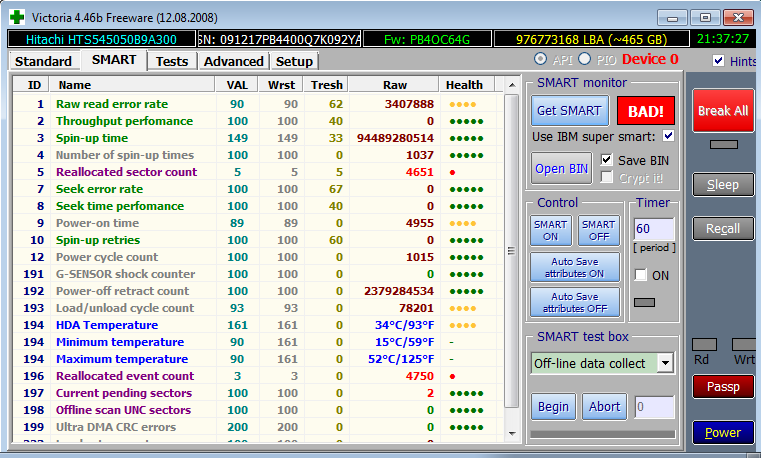Select the API radio button
The image size is (762, 458).
coord(540,60)
